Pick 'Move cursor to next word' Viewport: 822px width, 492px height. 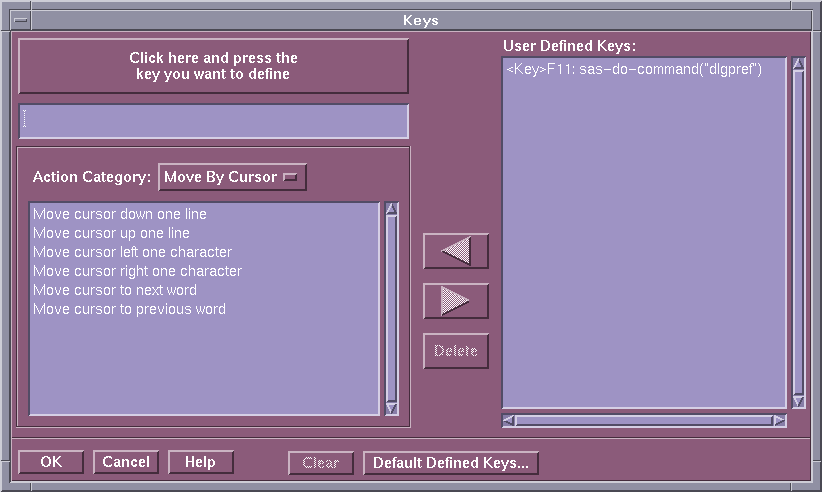click(x=115, y=290)
